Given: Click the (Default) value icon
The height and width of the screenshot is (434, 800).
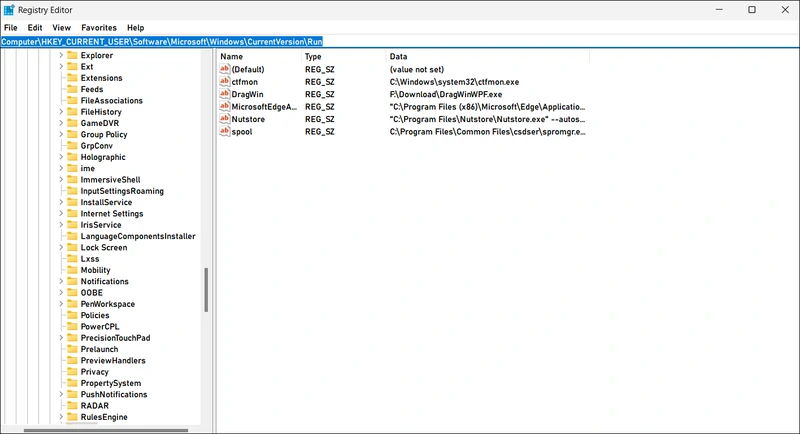Looking at the screenshot, I should point(224,70).
